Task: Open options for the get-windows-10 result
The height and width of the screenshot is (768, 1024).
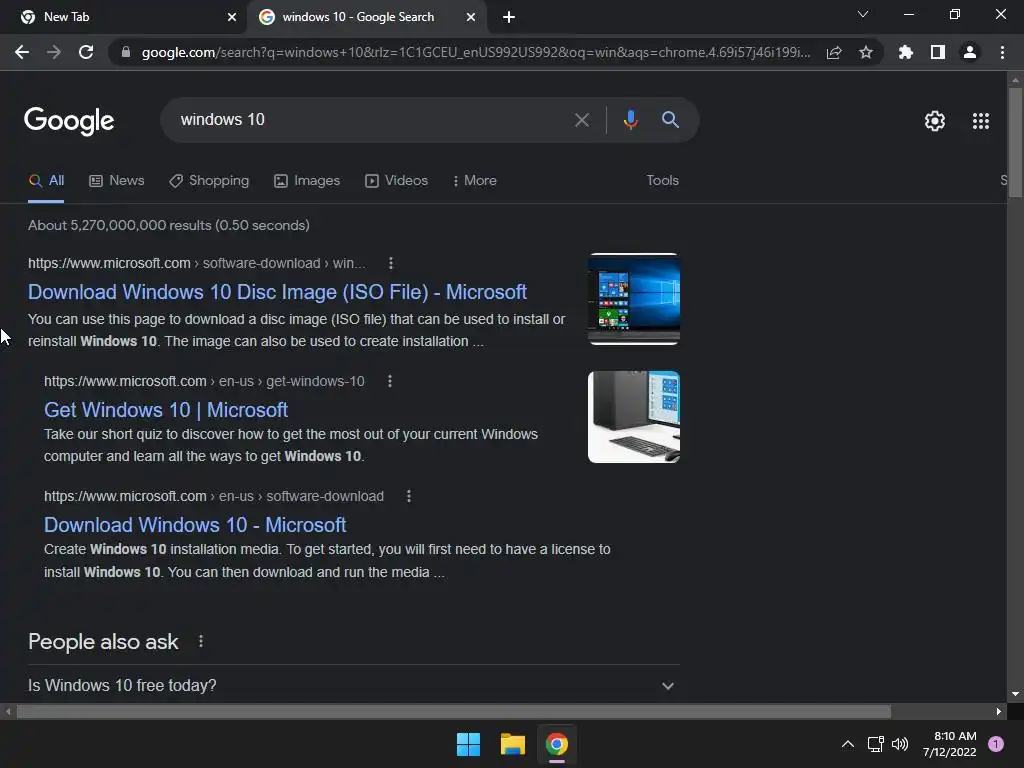Action: point(390,381)
